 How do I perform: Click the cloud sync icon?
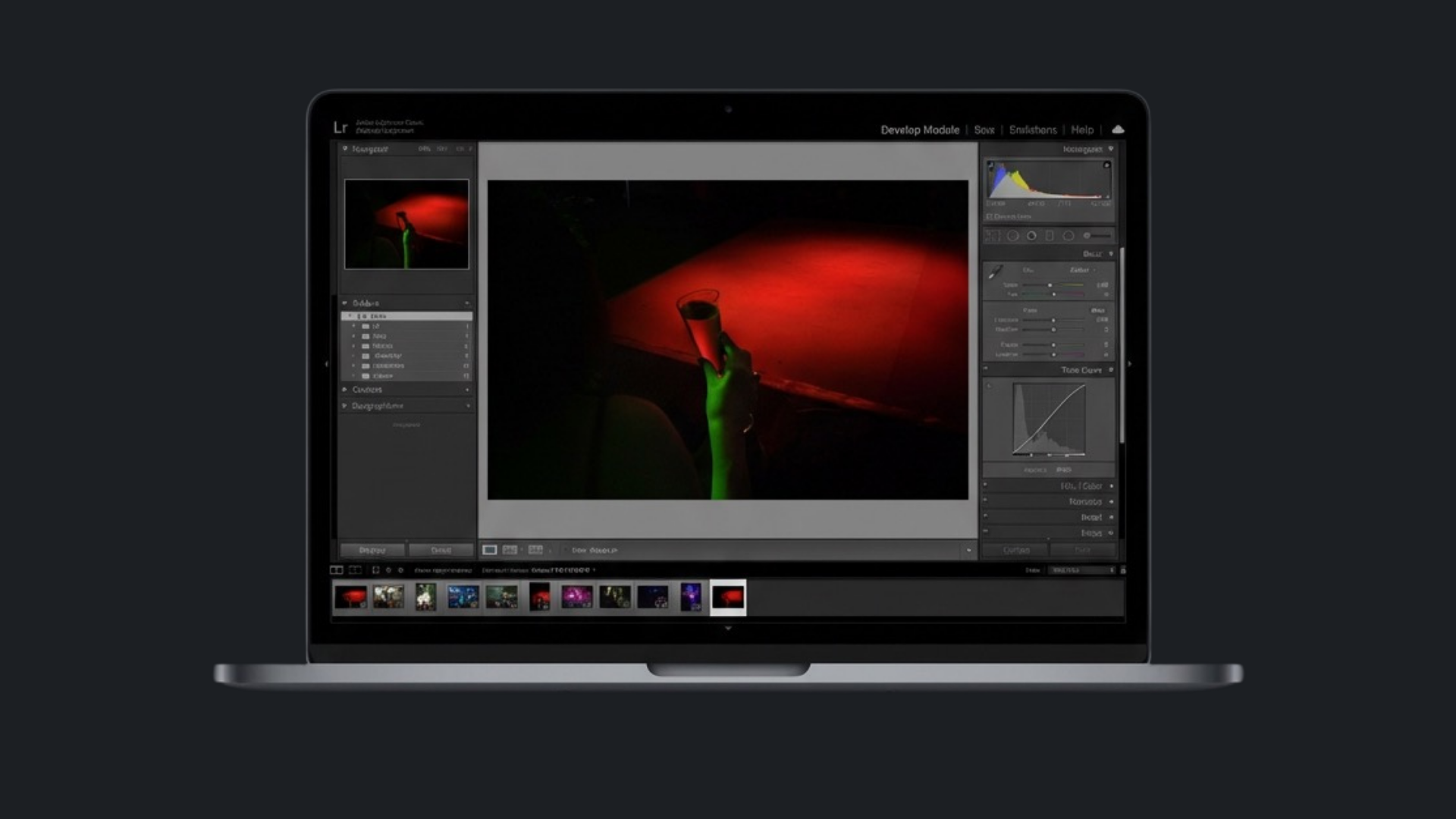coord(1118,130)
